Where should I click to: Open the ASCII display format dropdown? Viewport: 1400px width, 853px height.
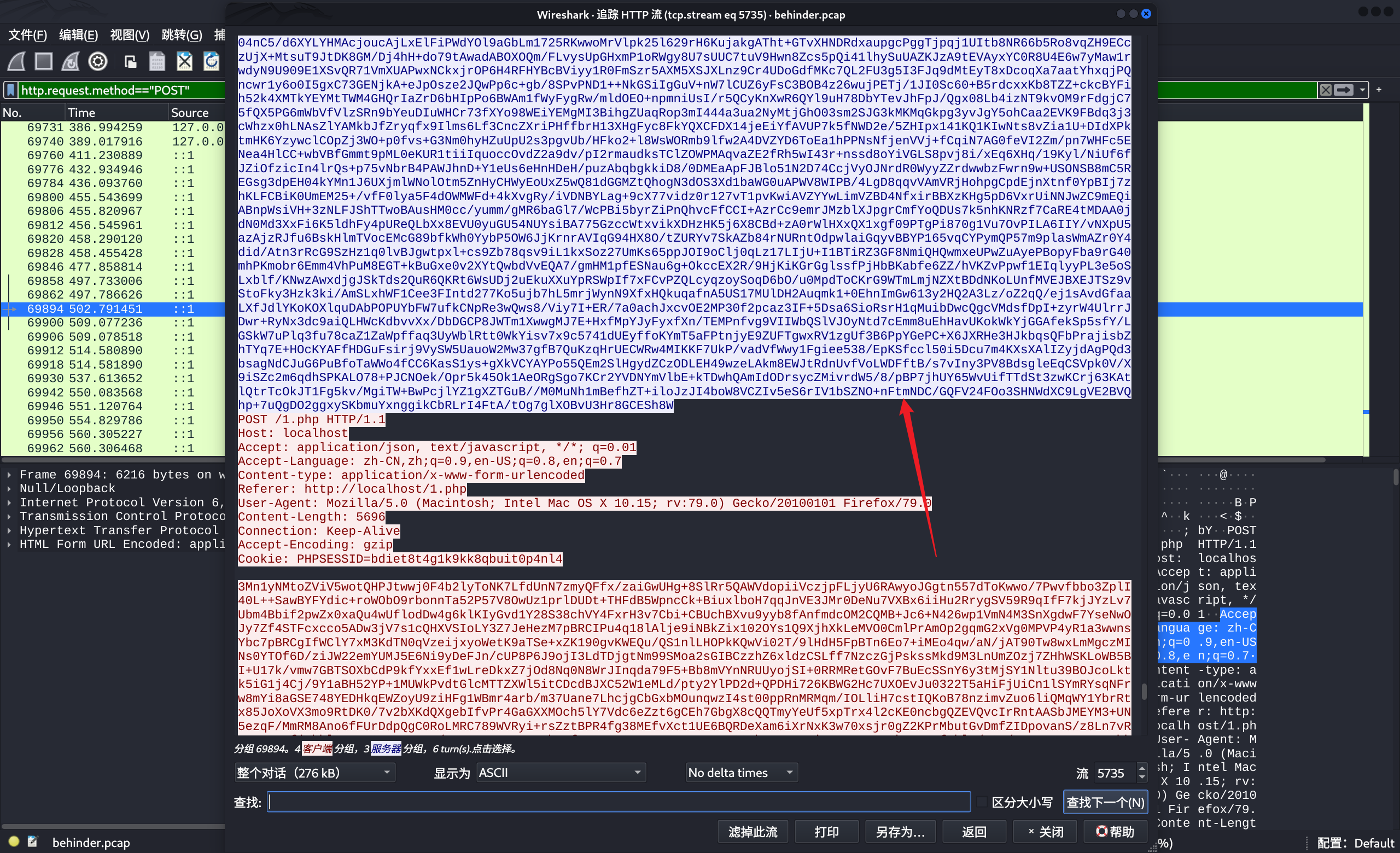[x=559, y=773]
